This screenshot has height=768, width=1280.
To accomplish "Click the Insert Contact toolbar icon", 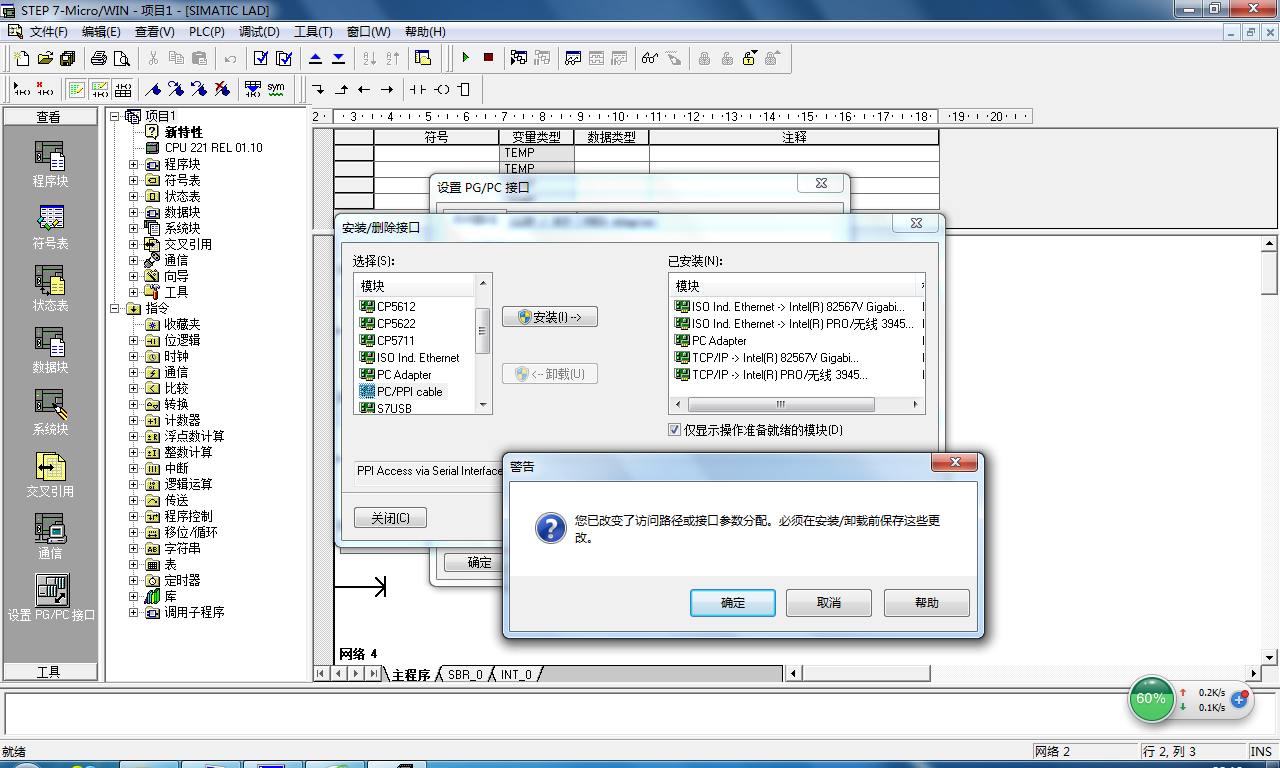I will pyautogui.click(x=418, y=89).
